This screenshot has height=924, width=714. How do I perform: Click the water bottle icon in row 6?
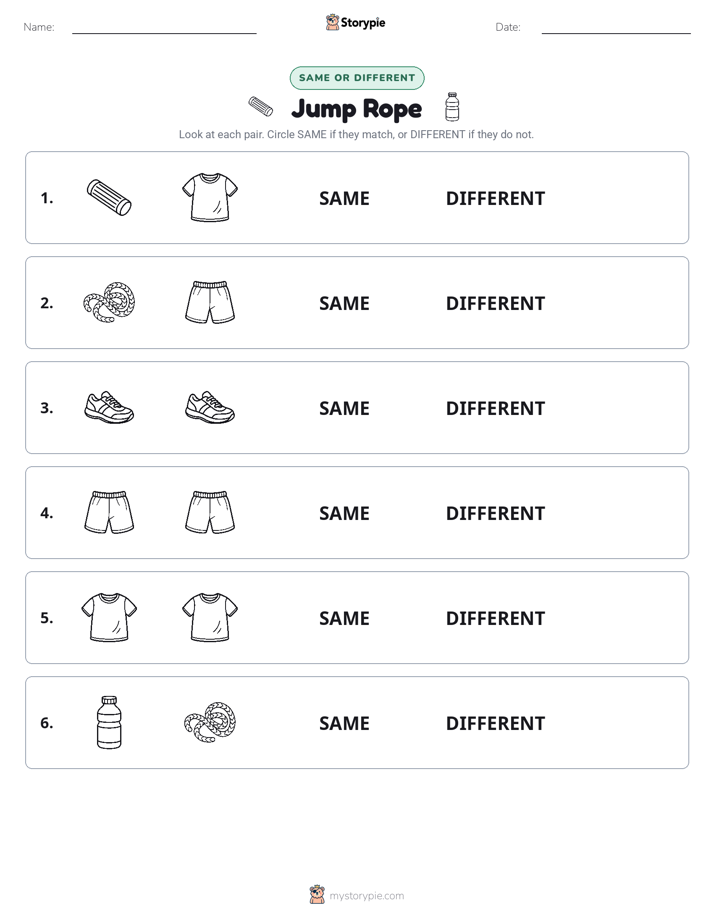click(x=109, y=722)
